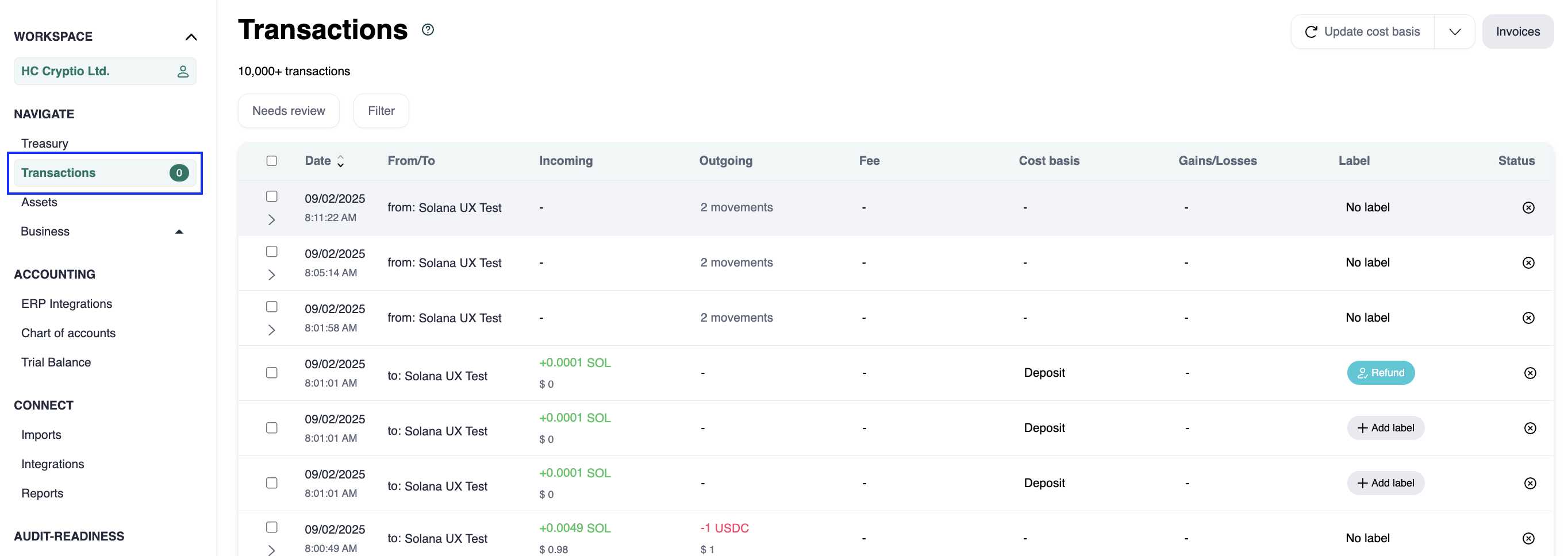Click status icon of 8:01:58 AM transaction
The image size is (1568, 556).
pyautogui.click(x=1528, y=318)
